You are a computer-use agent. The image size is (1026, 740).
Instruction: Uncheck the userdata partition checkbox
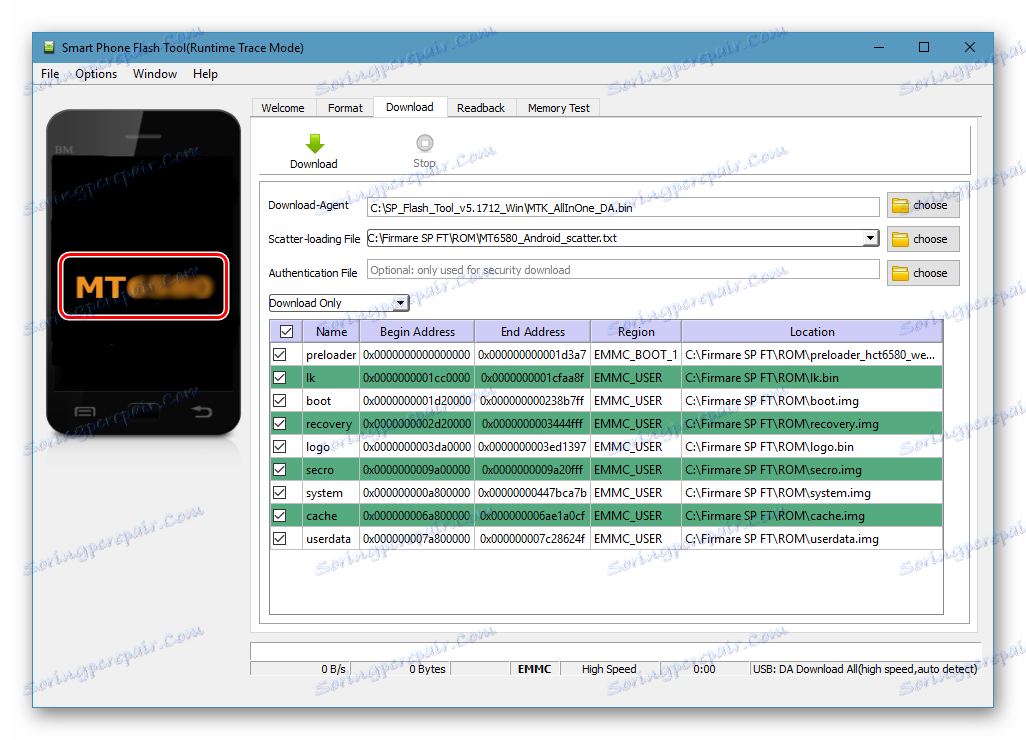280,538
